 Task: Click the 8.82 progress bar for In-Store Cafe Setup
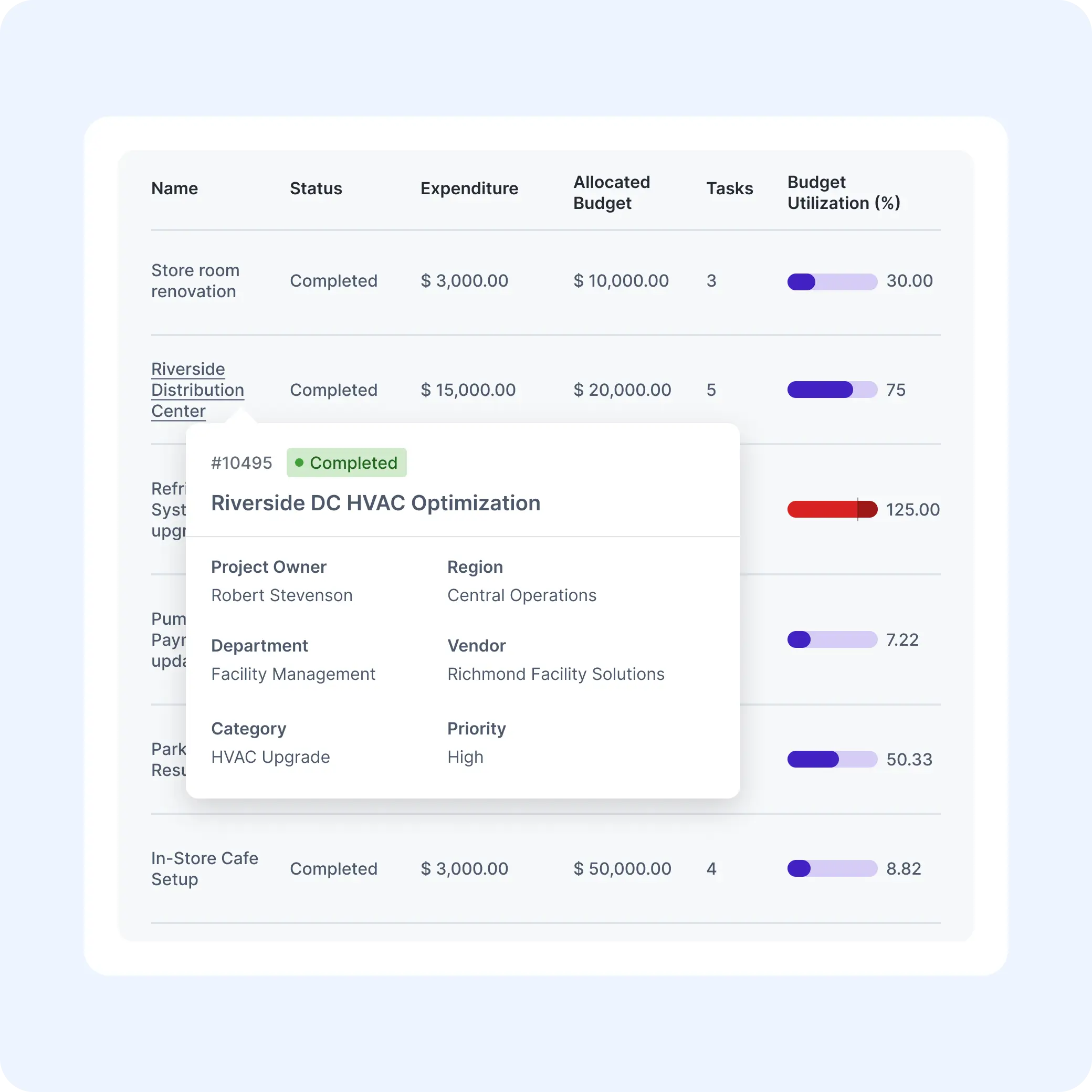pos(832,869)
